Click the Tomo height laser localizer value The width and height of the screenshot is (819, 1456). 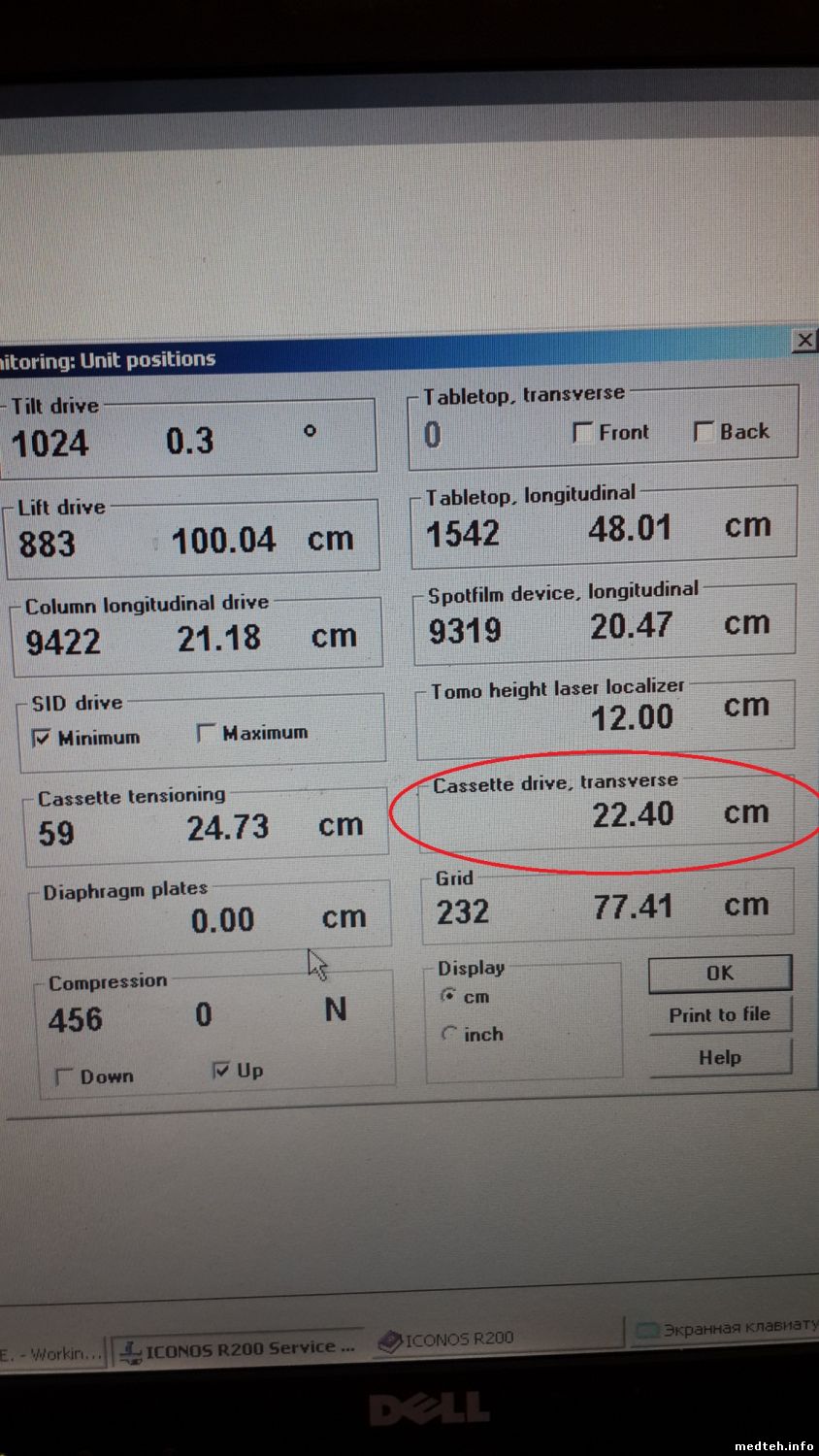(x=632, y=718)
